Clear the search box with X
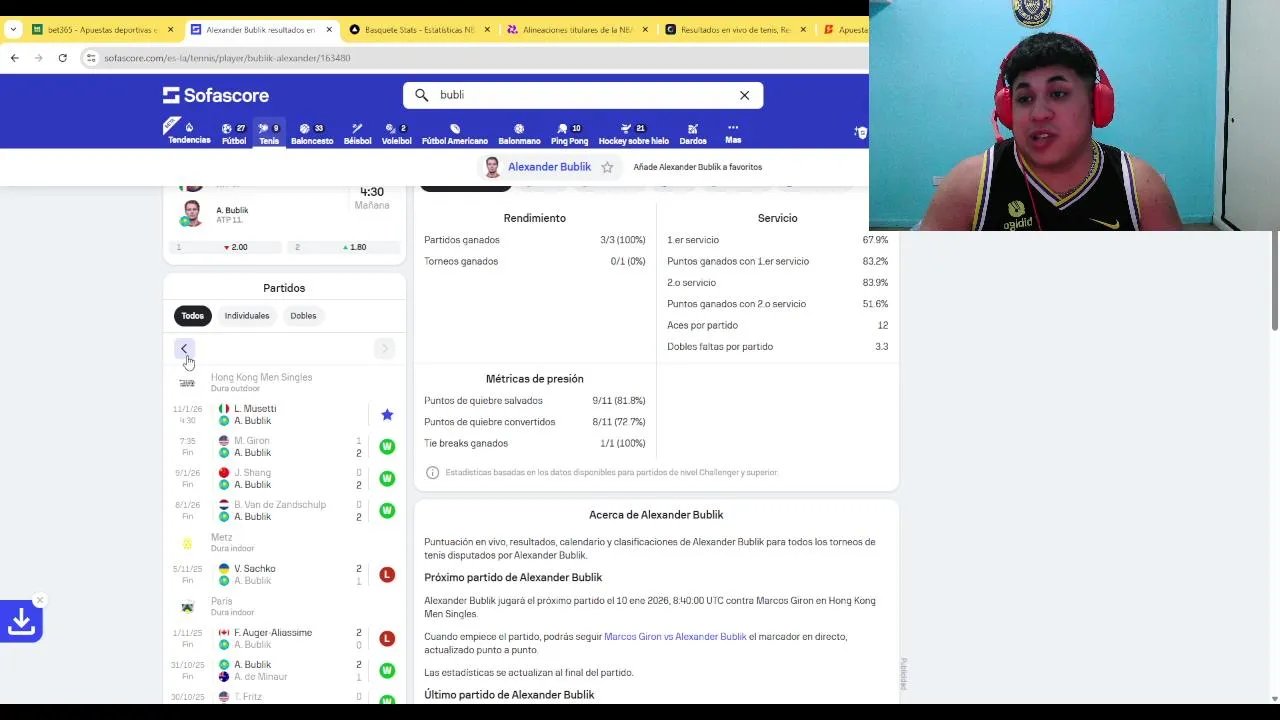Image resolution: width=1280 pixels, height=720 pixels. [x=744, y=95]
